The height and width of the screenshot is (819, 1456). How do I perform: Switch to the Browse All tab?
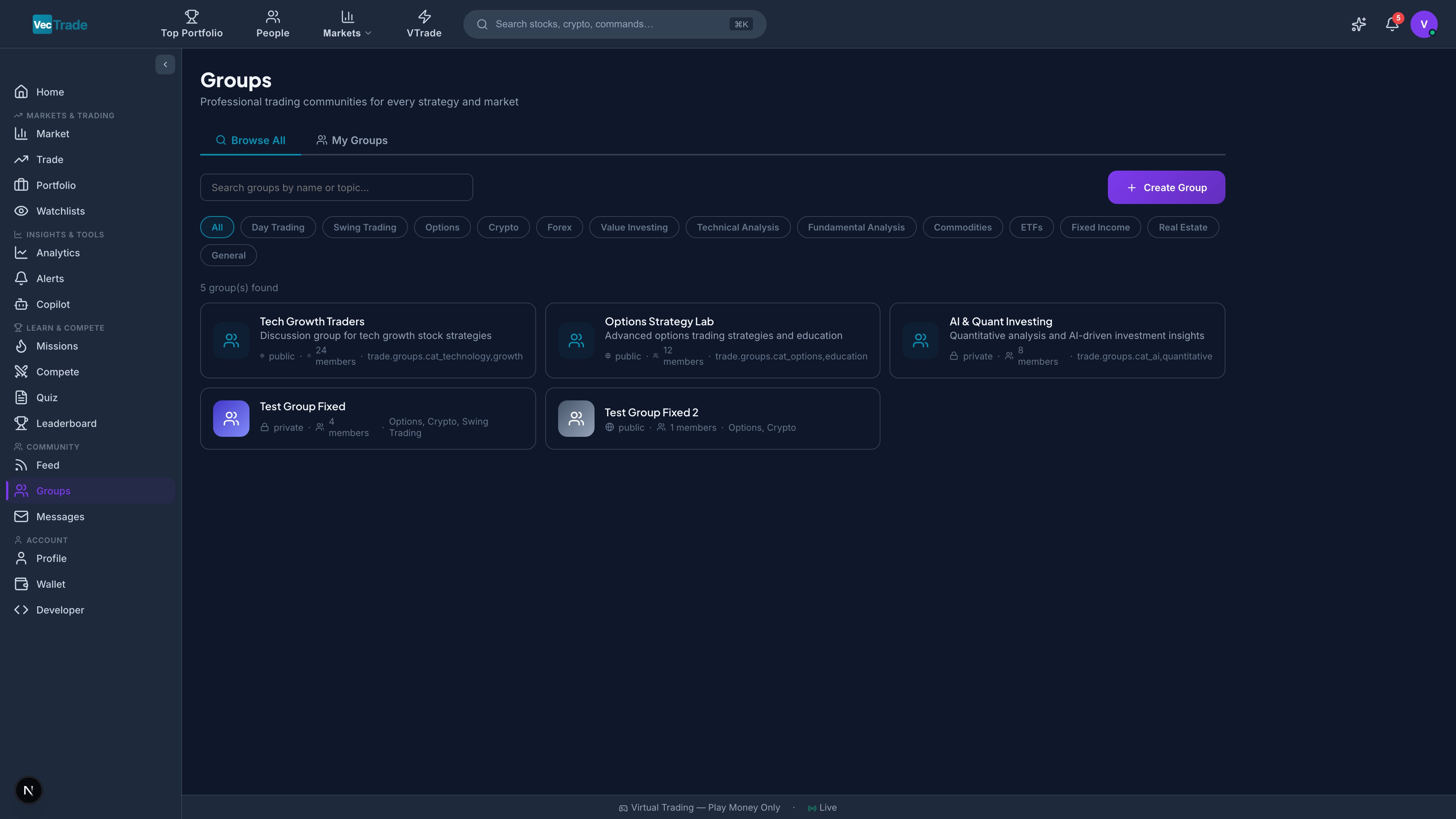[250, 140]
